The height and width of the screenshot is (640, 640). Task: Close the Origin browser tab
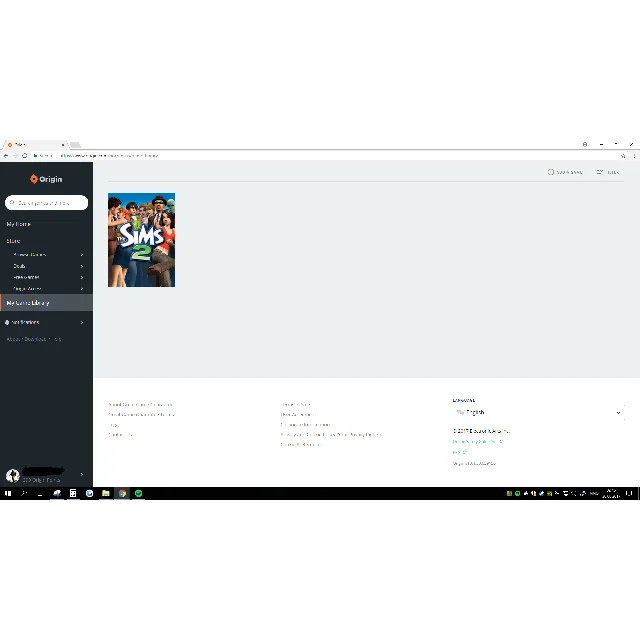(63, 144)
